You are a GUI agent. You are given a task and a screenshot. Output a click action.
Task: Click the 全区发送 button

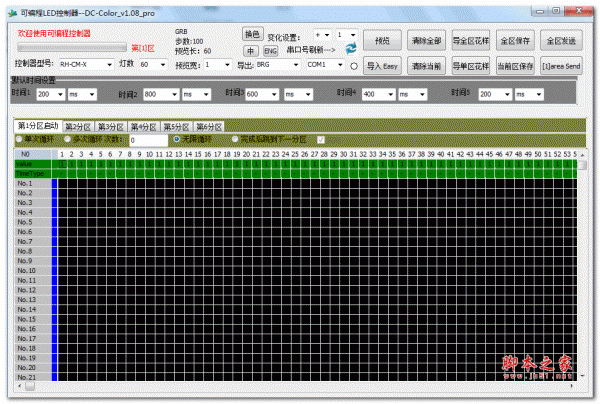coord(560,41)
